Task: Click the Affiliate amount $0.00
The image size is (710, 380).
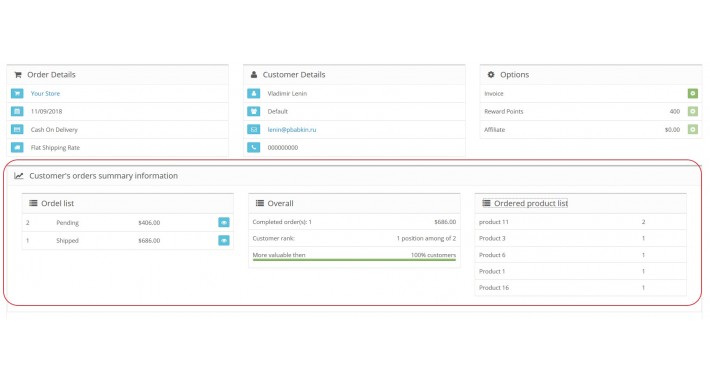Action: 672,130
